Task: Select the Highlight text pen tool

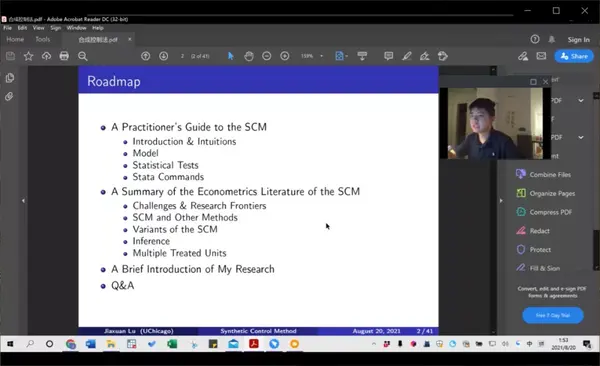Action: point(406,56)
